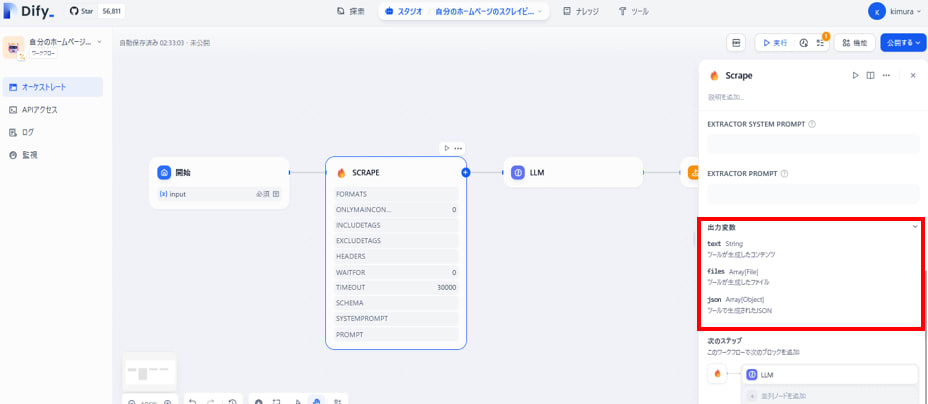Select the LLM node on canvas

(573, 173)
